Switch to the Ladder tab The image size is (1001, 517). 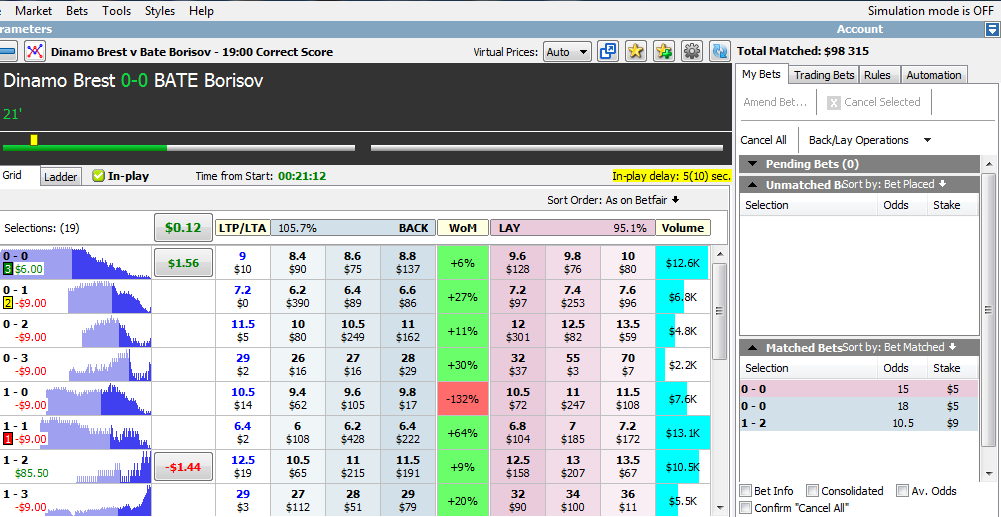coord(61,177)
